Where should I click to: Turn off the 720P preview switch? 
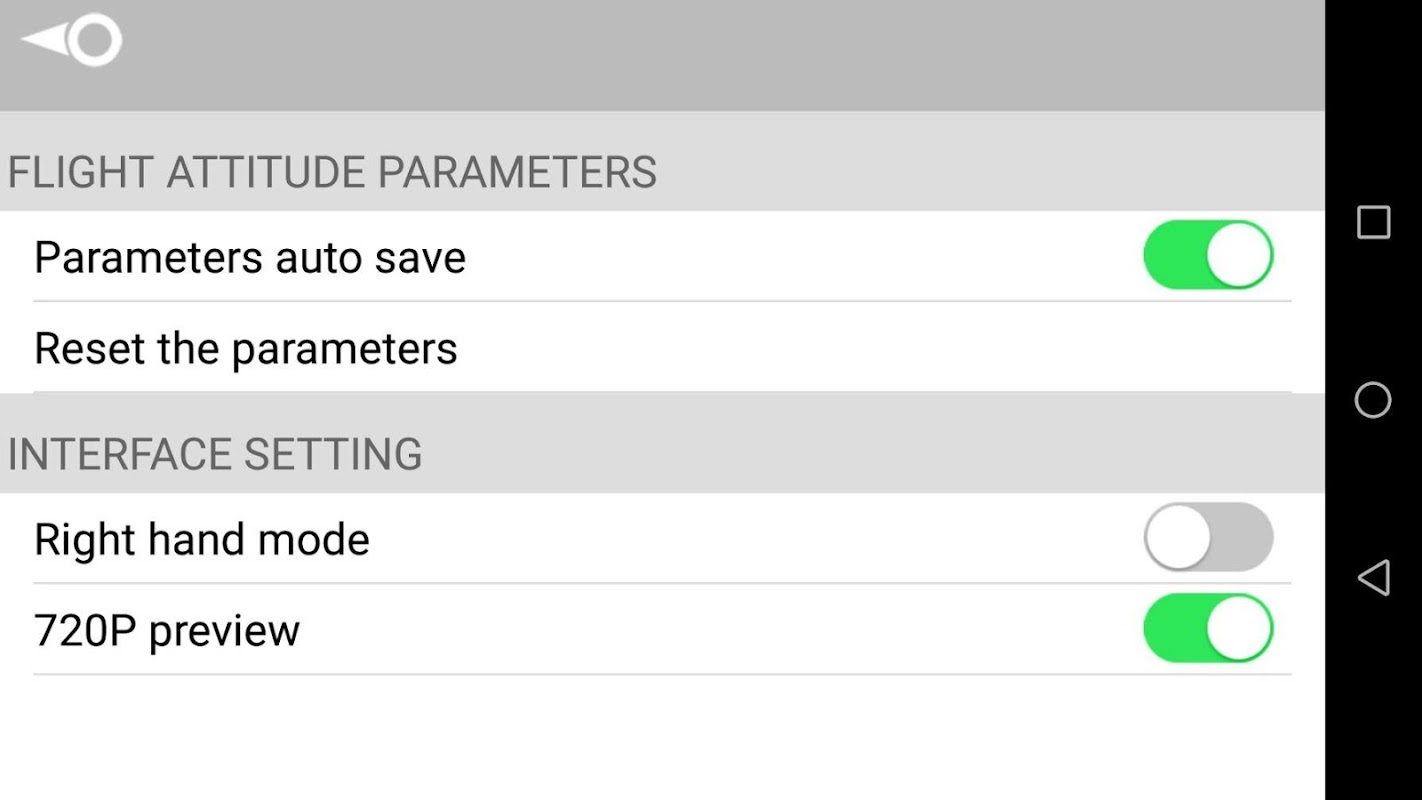pos(1208,629)
